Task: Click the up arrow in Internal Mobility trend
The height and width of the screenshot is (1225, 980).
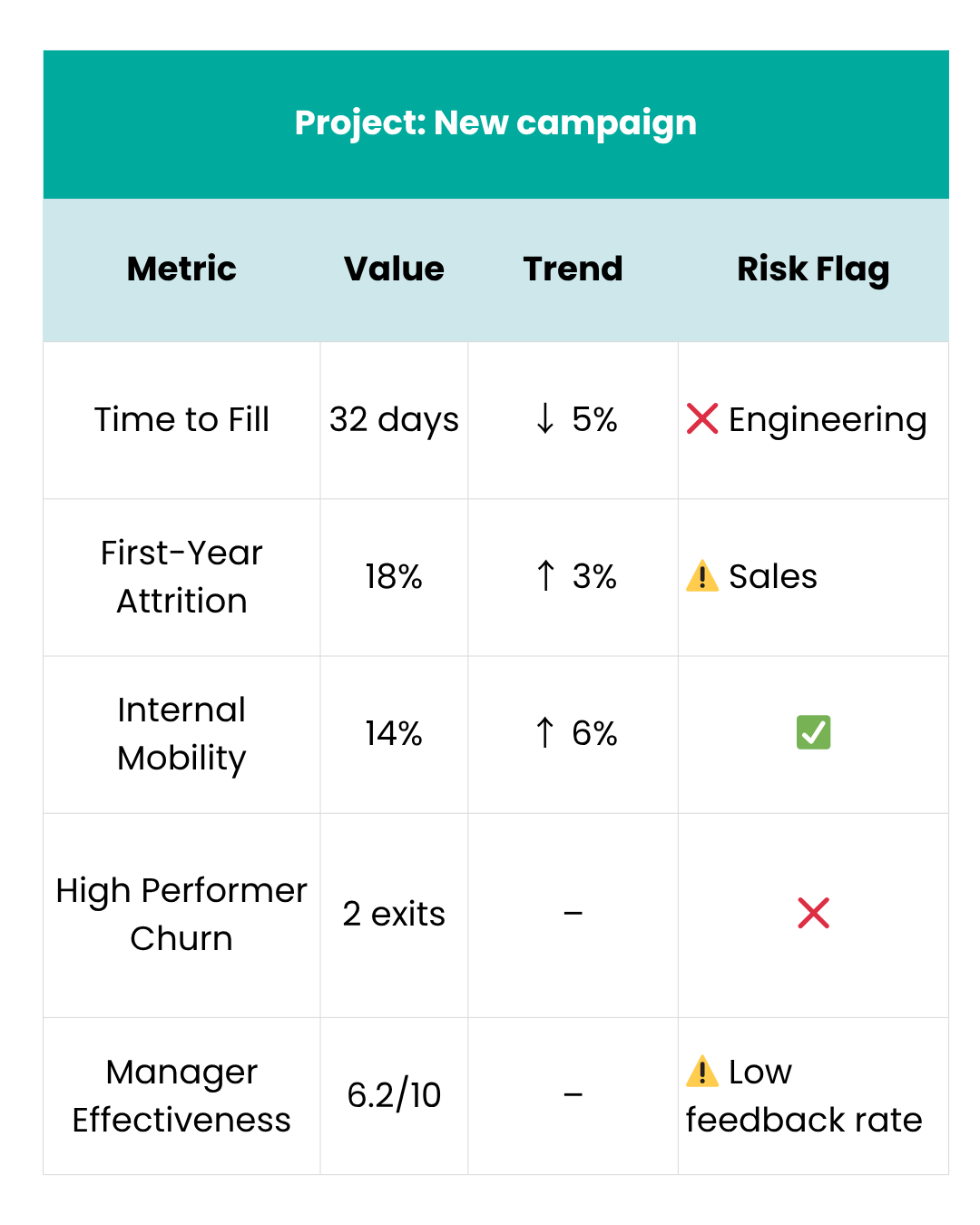Action: point(544,732)
